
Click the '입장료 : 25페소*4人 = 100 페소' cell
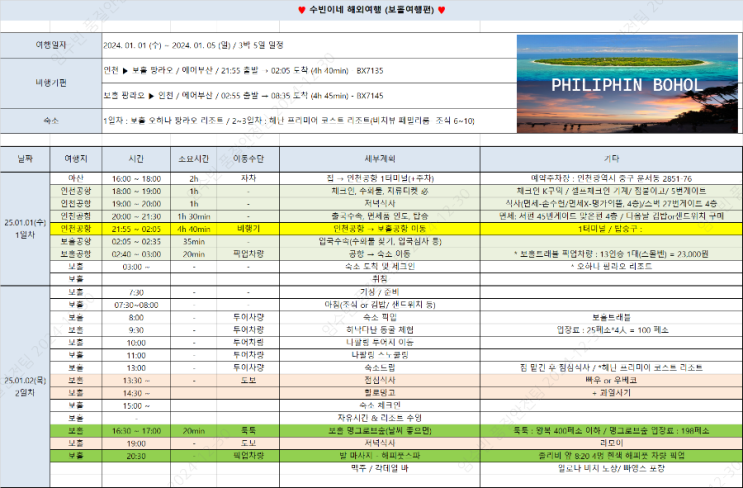point(611,330)
